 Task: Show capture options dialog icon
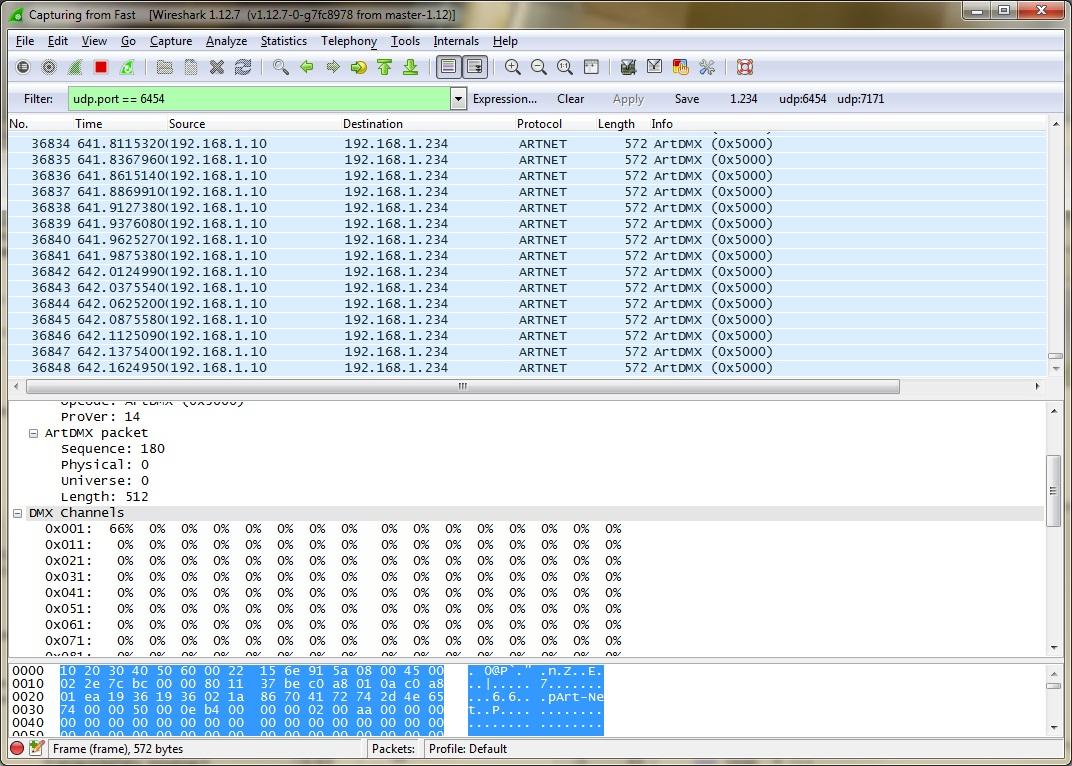coord(49,67)
